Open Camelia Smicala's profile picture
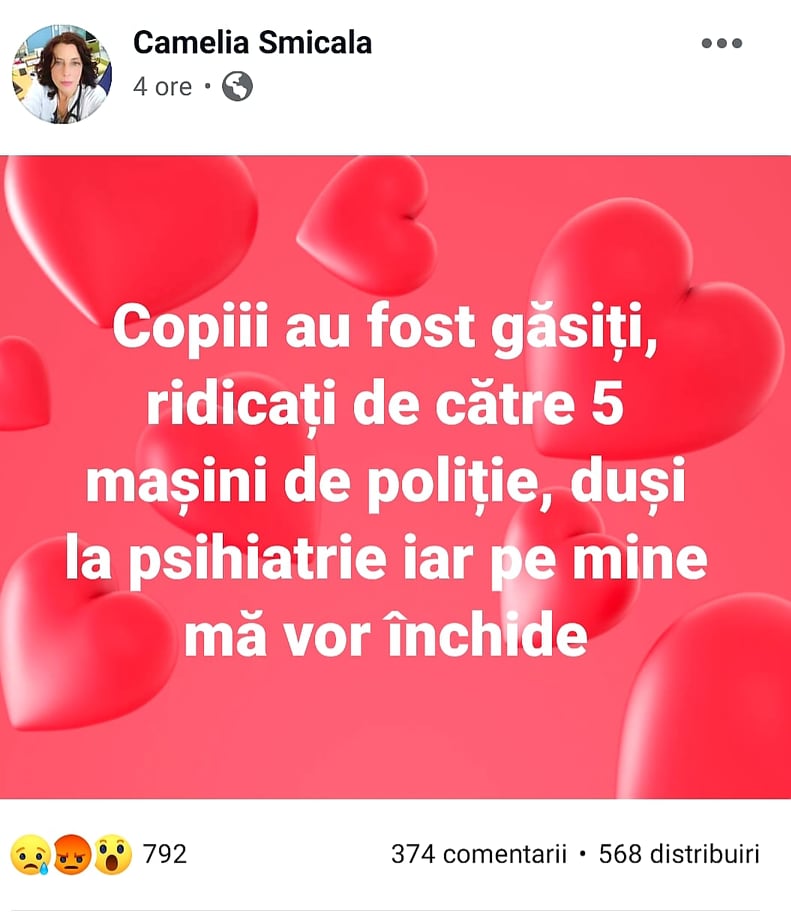The image size is (791, 917). tap(62, 75)
